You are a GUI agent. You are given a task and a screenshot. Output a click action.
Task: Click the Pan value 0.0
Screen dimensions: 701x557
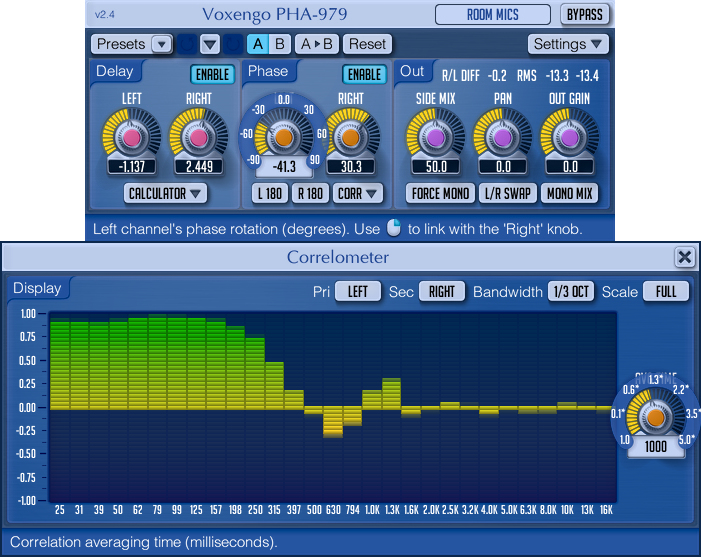pyautogui.click(x=503, y=167)
